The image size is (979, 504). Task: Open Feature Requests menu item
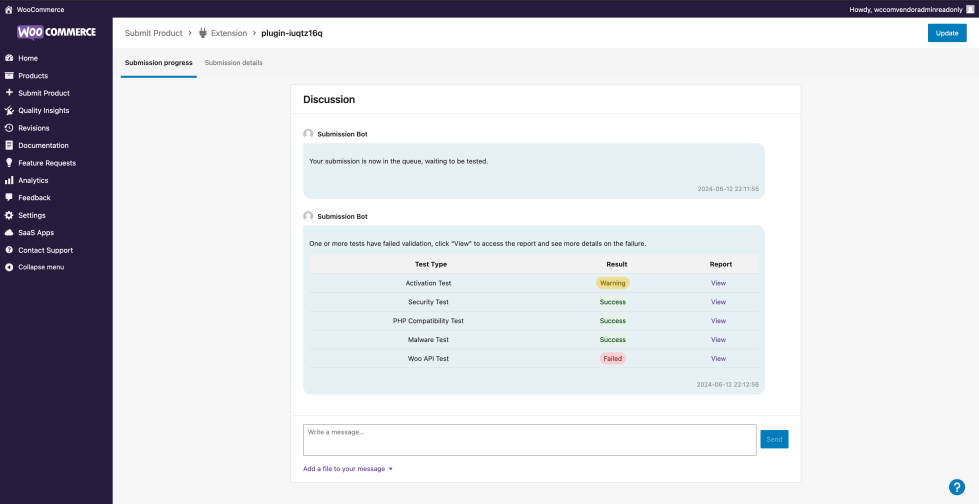click(x=47, y=163)
